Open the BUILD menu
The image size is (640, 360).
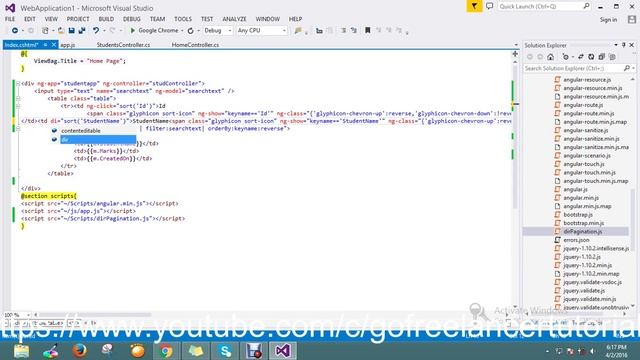coord(106,19)
